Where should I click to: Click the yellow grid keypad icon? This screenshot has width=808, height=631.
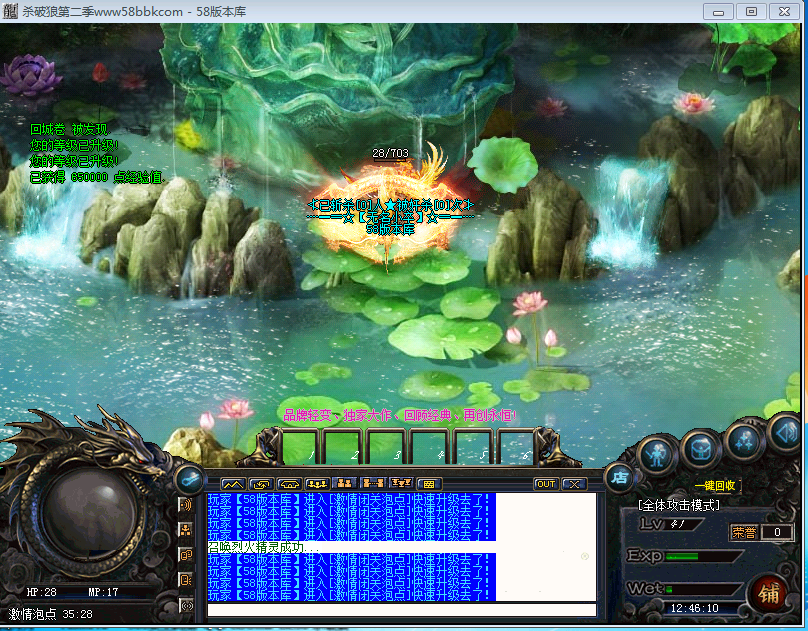coord(429,484)
